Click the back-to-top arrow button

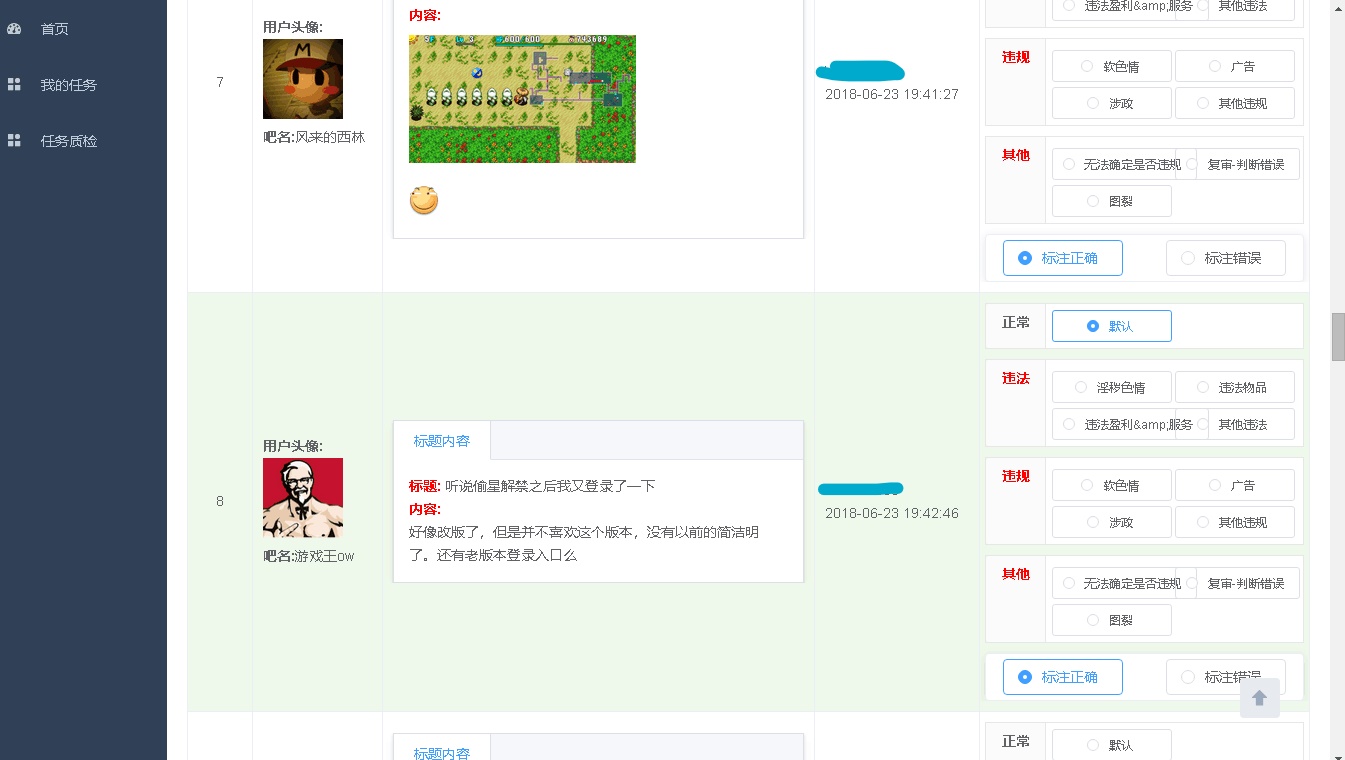(1260, 698)
